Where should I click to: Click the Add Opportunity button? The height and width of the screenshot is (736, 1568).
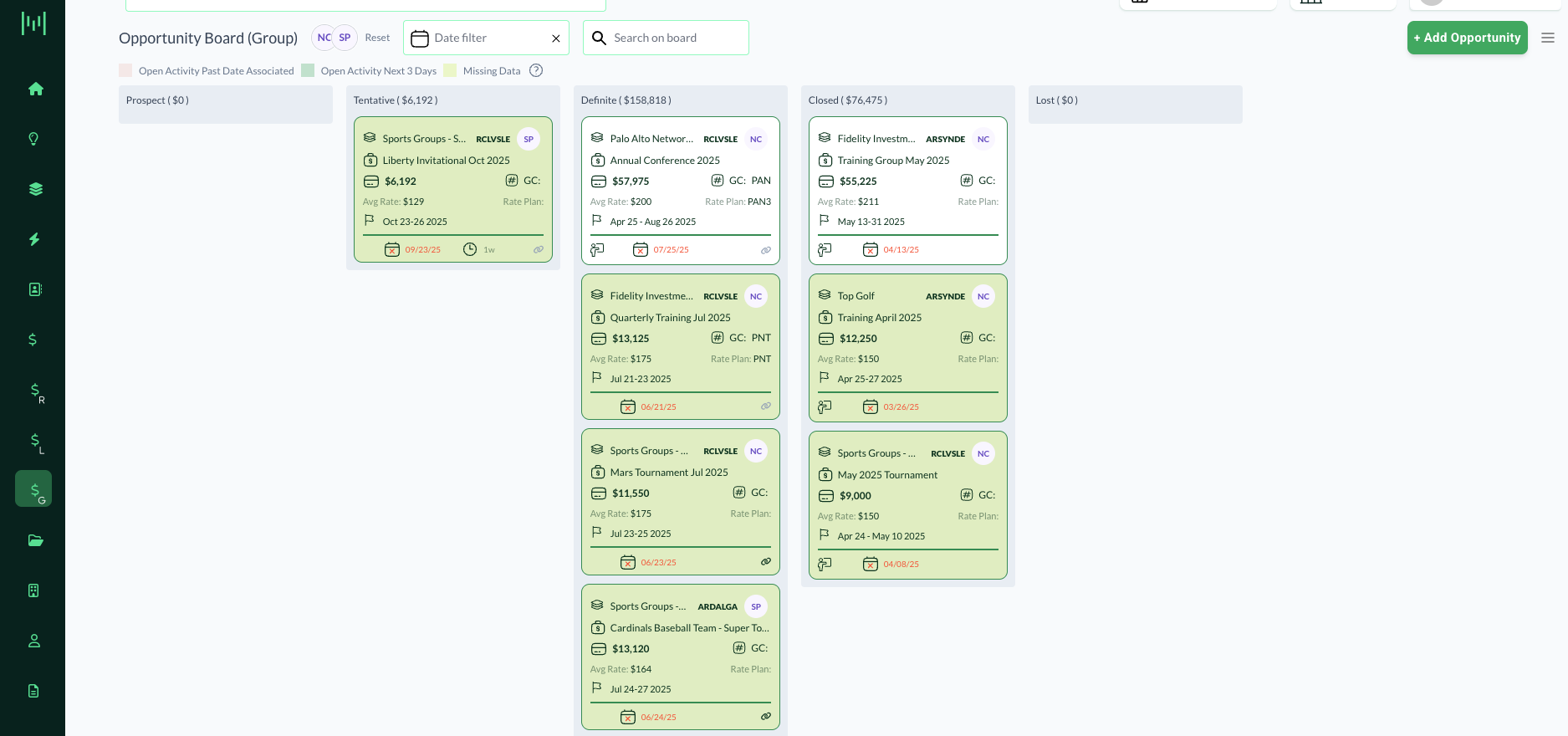1467,38
